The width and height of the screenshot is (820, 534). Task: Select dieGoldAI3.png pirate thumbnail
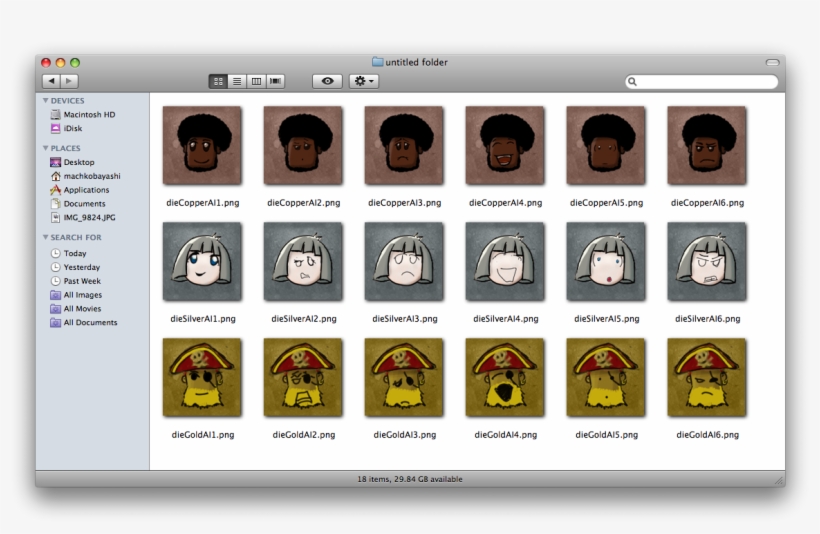pyautogui.click(x=404, y=378)
